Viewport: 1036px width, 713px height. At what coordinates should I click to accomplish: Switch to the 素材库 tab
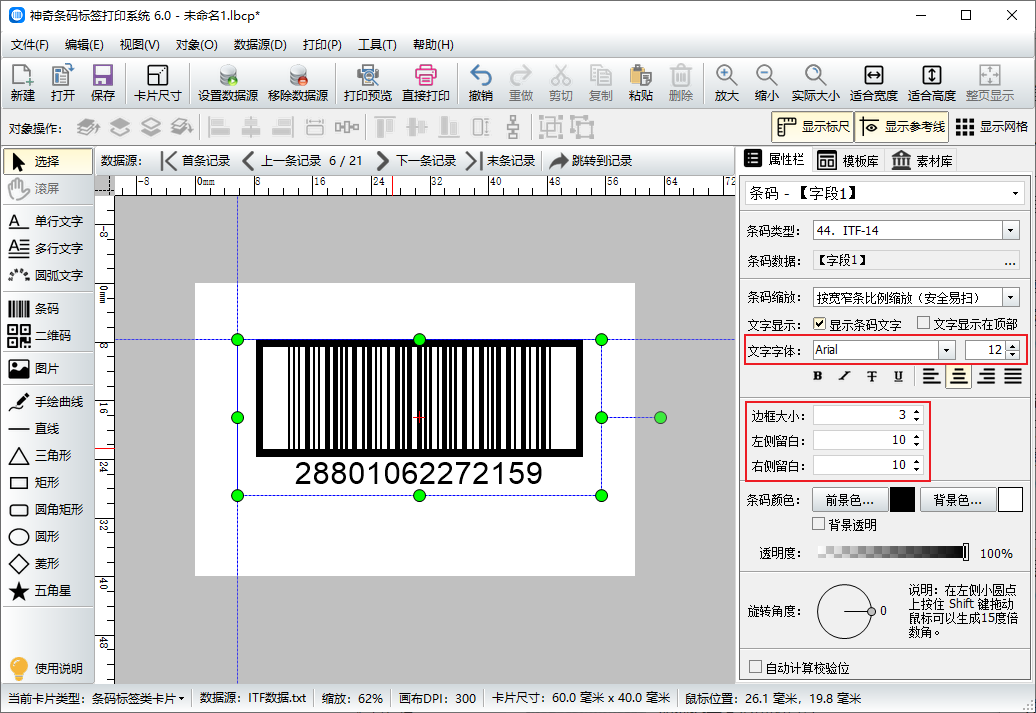[922, 161]
